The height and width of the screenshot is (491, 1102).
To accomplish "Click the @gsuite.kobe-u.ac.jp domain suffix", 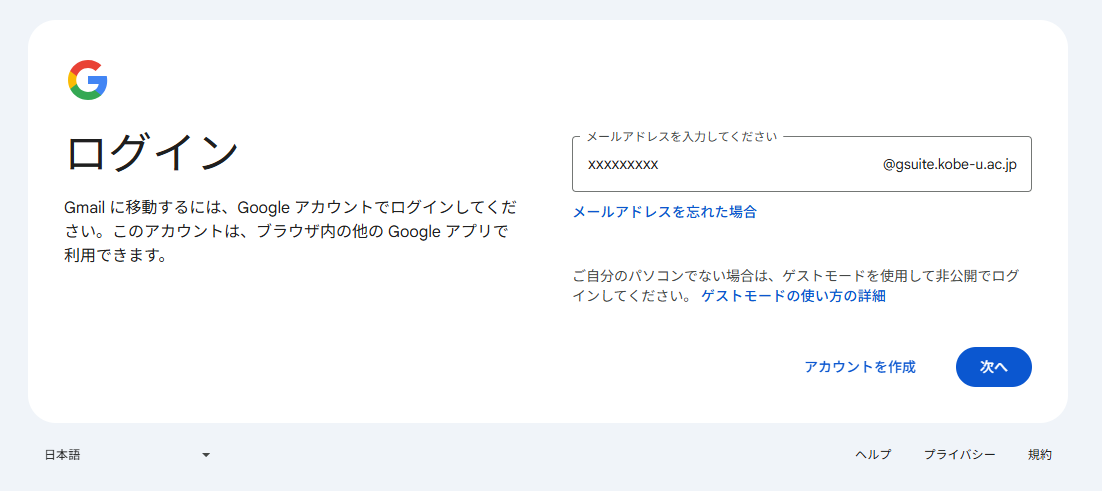I will [x=949, y=164].
